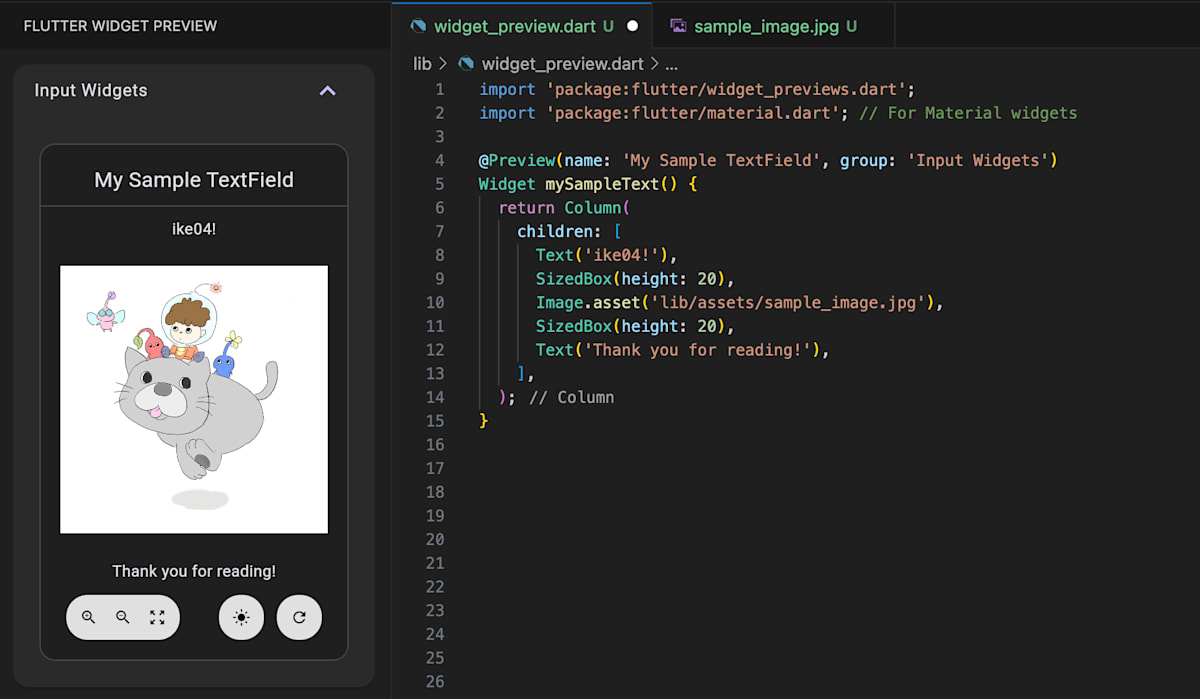This screenshot has height=699, width=1200.
Task: Click the 'return Column(' code on line 6
Action: point(565,208)
